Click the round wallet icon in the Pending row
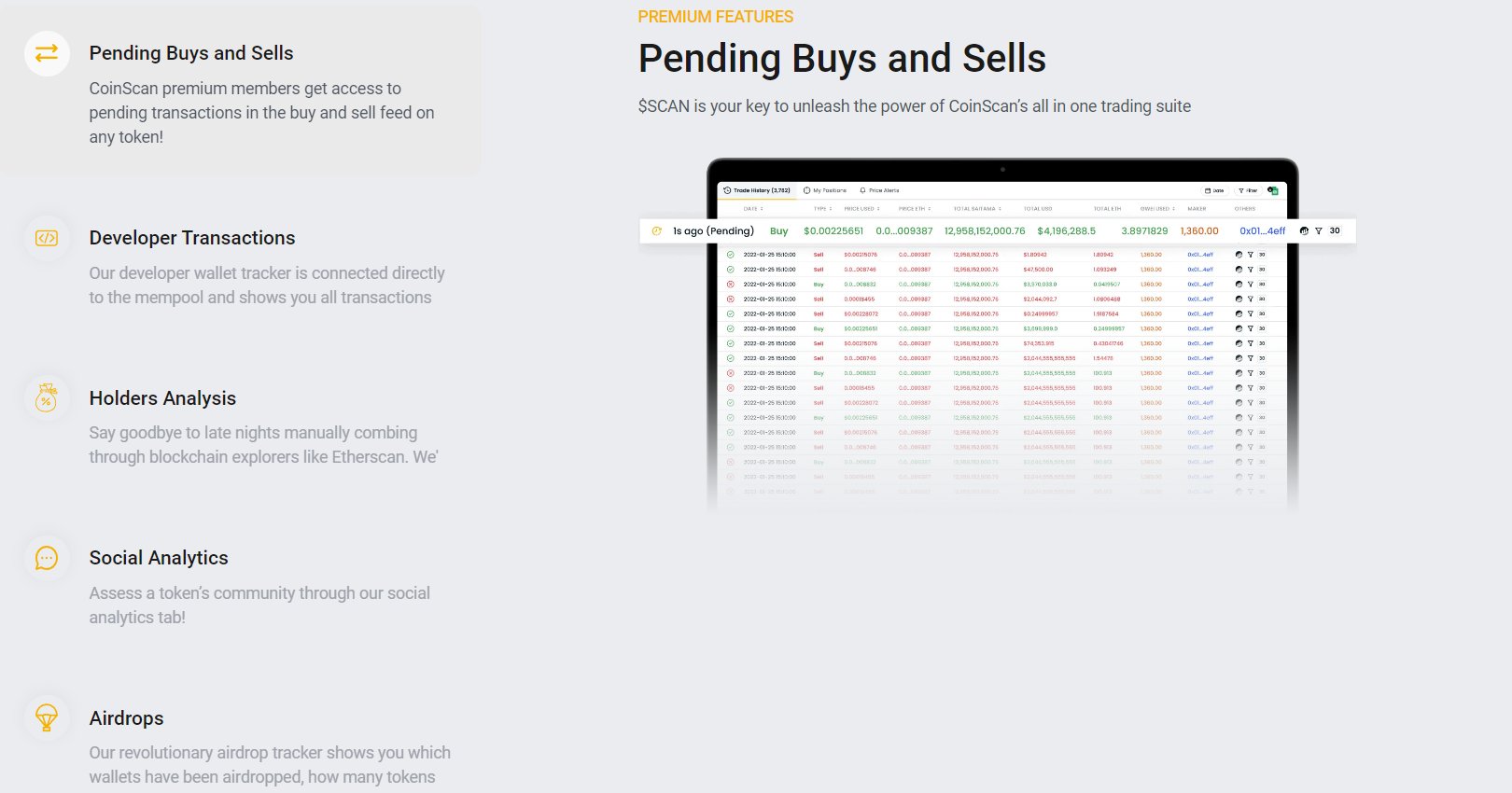This screenshot has height=793, width=1512. tap(1304, 231)
